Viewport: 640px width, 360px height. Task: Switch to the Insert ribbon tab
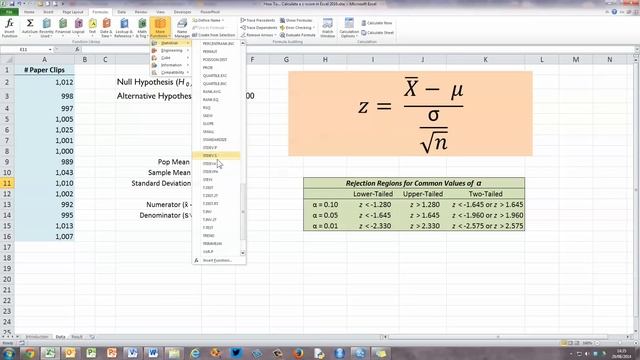tap(48, 12)
